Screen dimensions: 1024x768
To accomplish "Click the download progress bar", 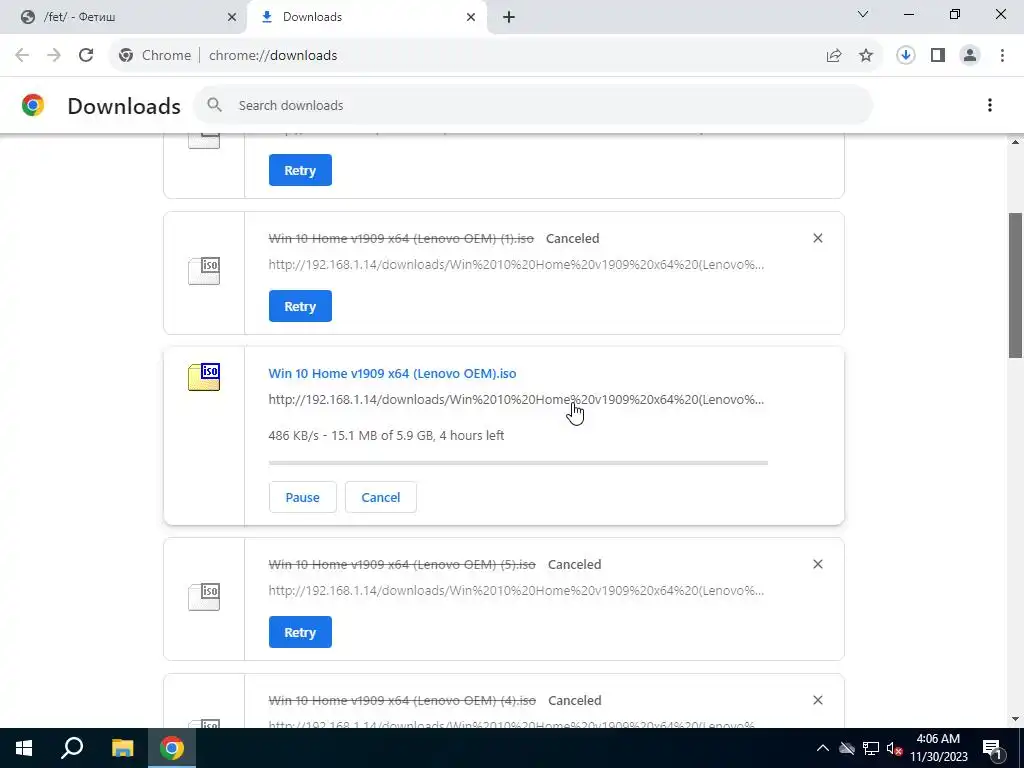I will (518, 463).
